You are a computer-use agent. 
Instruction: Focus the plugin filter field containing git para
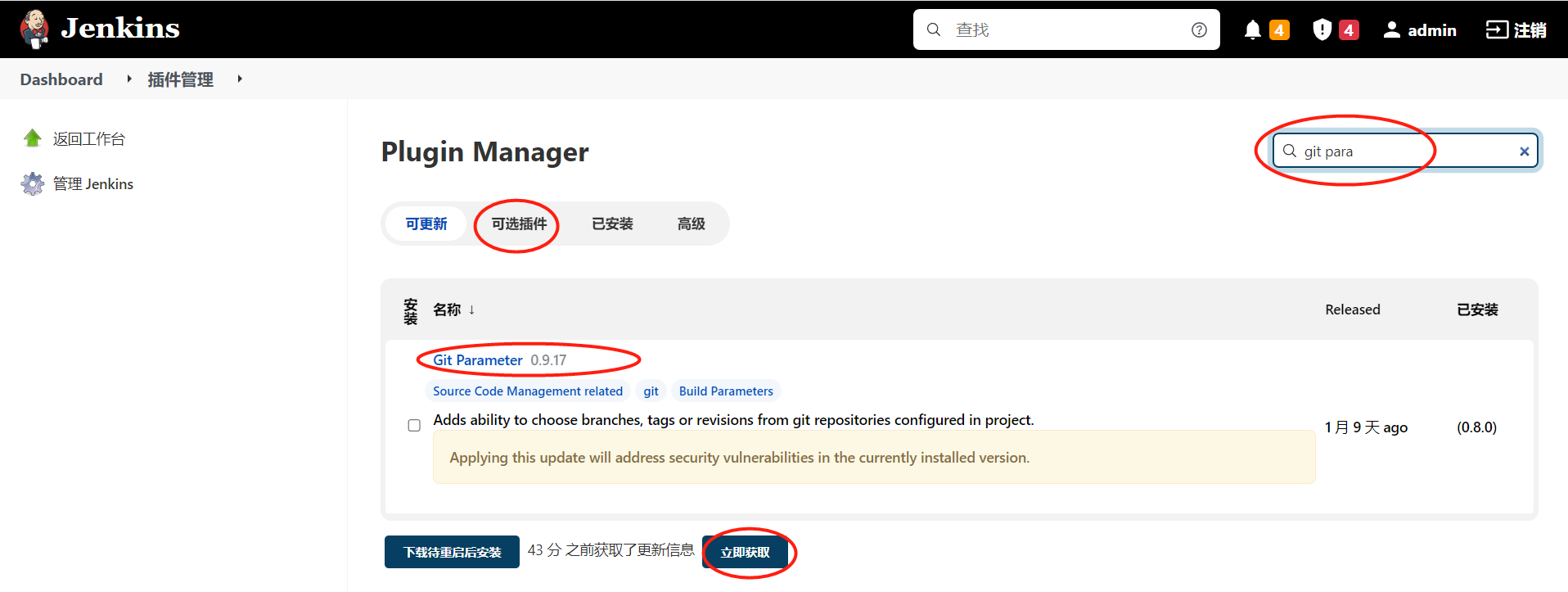point(1405,151)
